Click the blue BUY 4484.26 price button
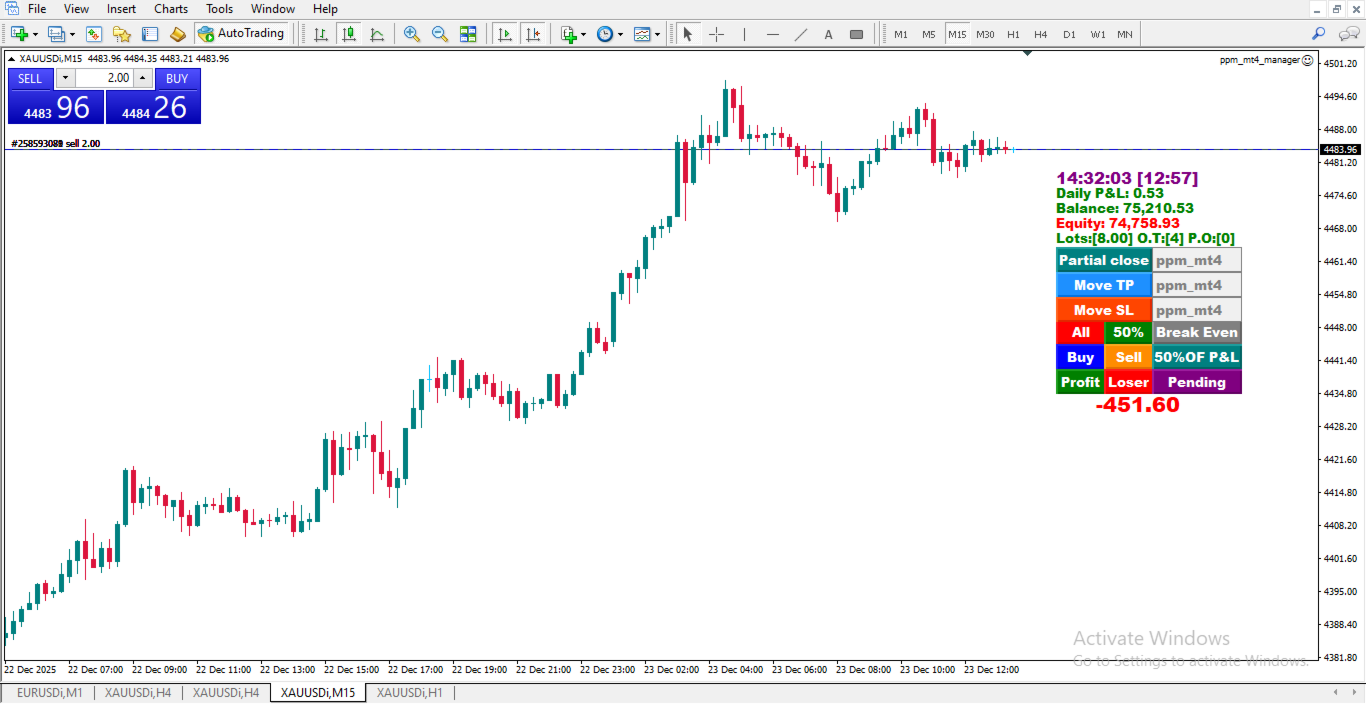This screenshot has height=704, width=1366. [x=154, y=107]
